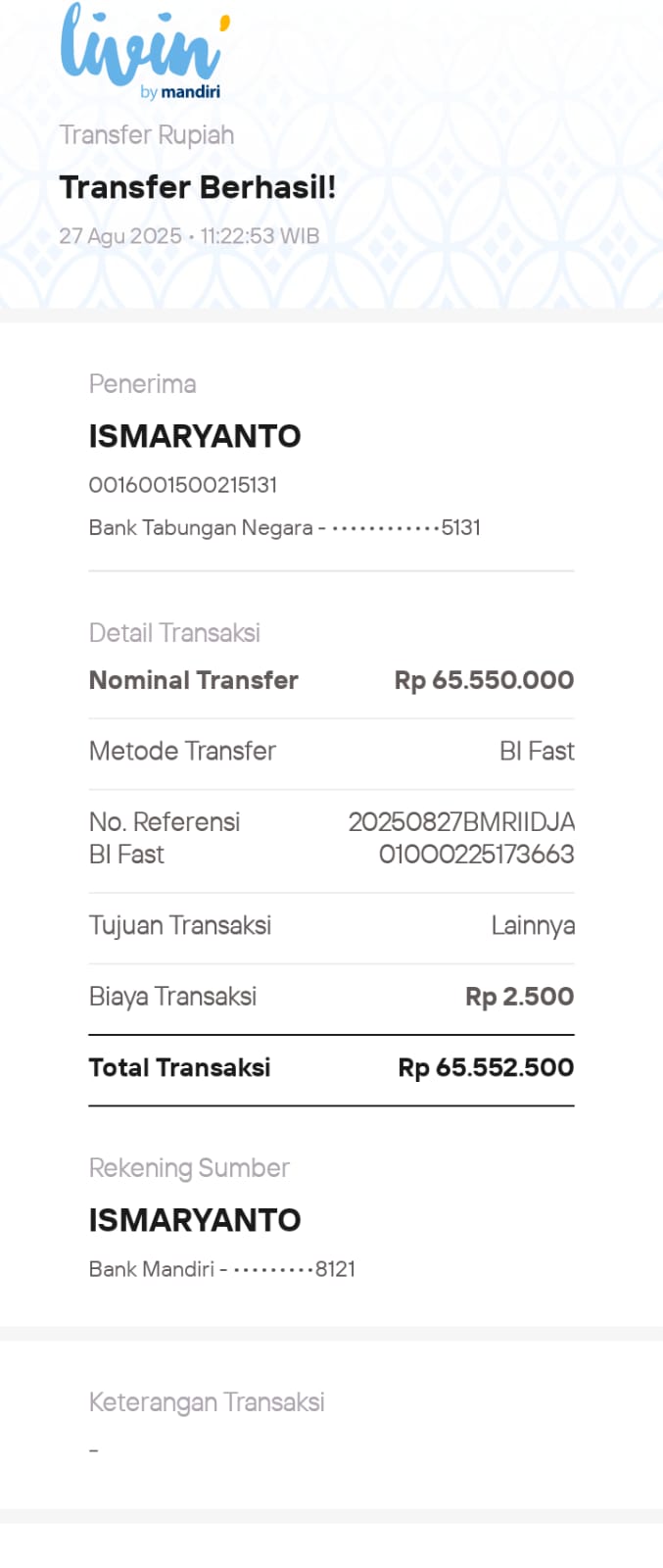Image resolution: width=663 pixels, height=1568 pixels.
Task: Click the "Detail Transaksi" section label
Action: (174, 633)
